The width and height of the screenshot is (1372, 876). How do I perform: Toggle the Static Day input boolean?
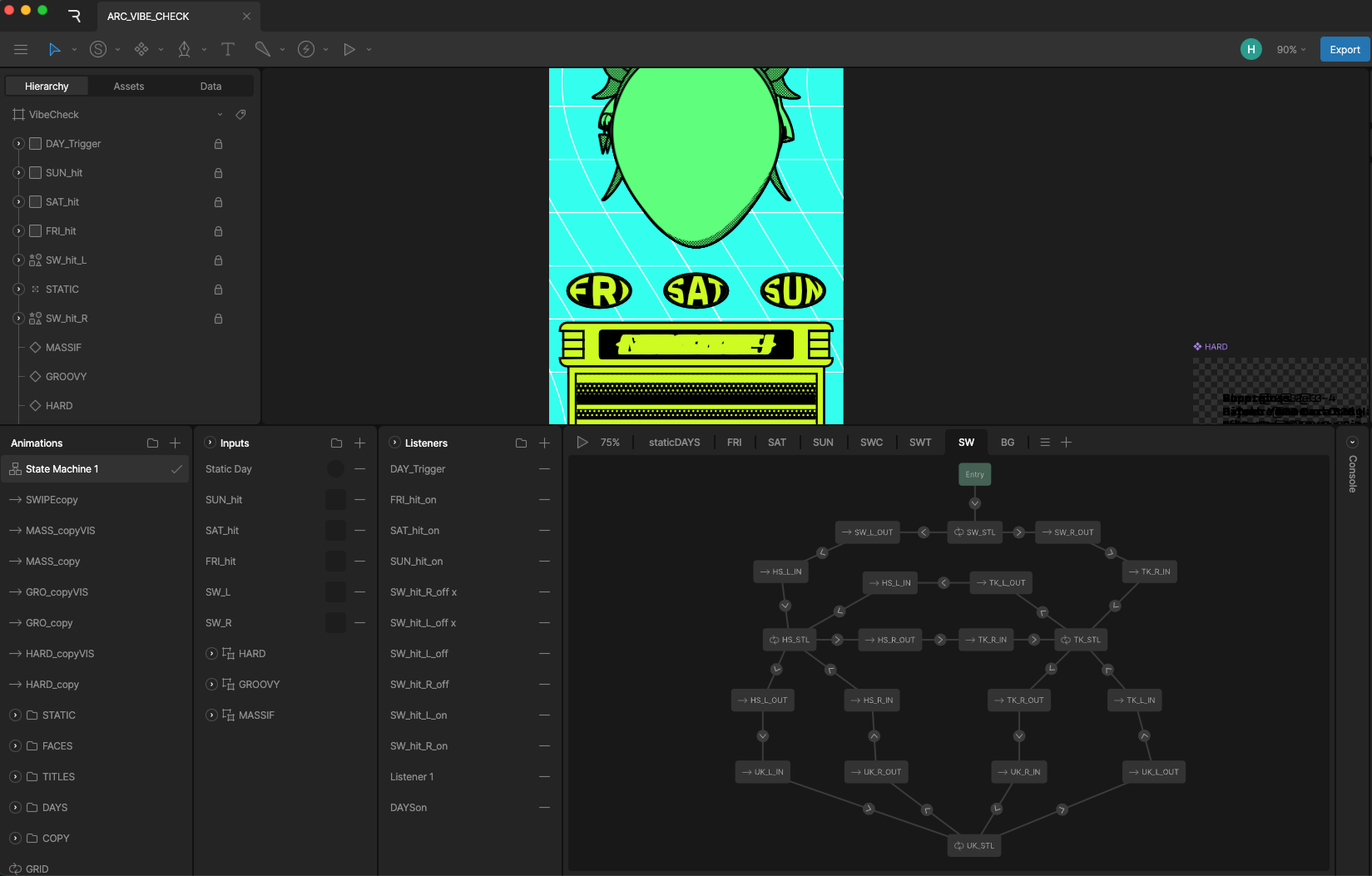[335, 469]
